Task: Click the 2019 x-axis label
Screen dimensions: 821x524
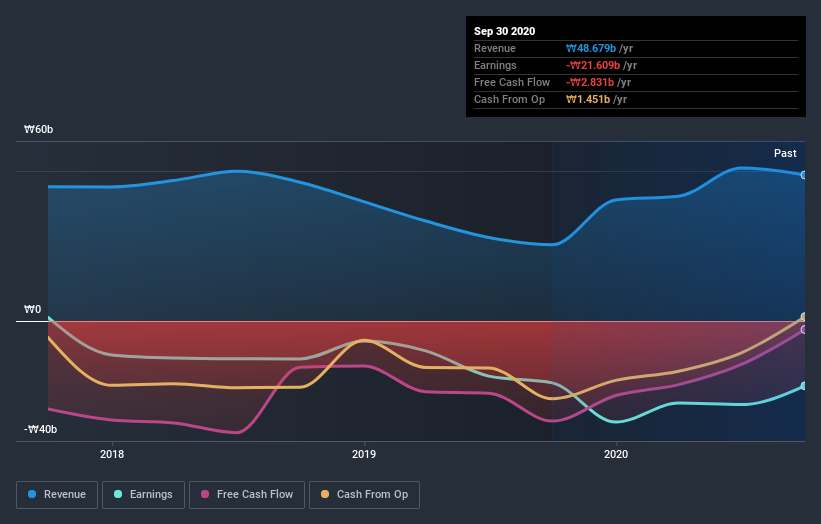Action: tap(364, 454)
